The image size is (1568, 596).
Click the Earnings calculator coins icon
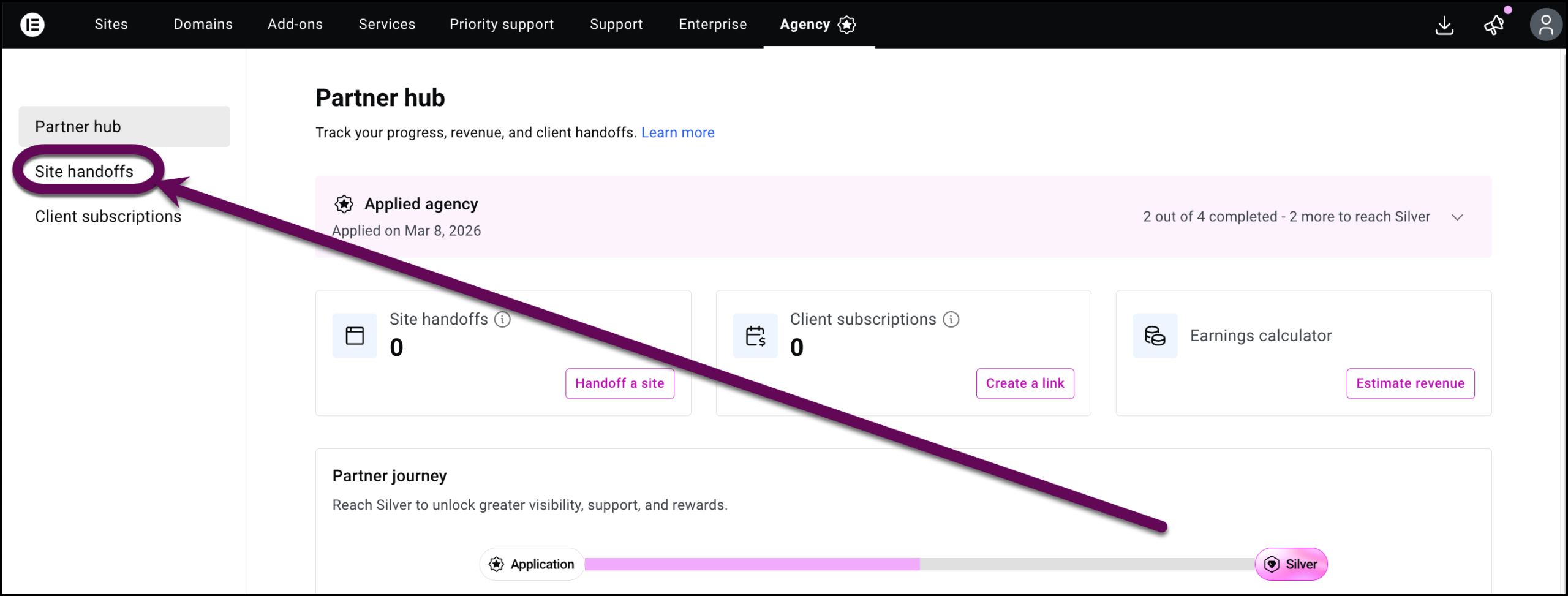pos(1155,336)
